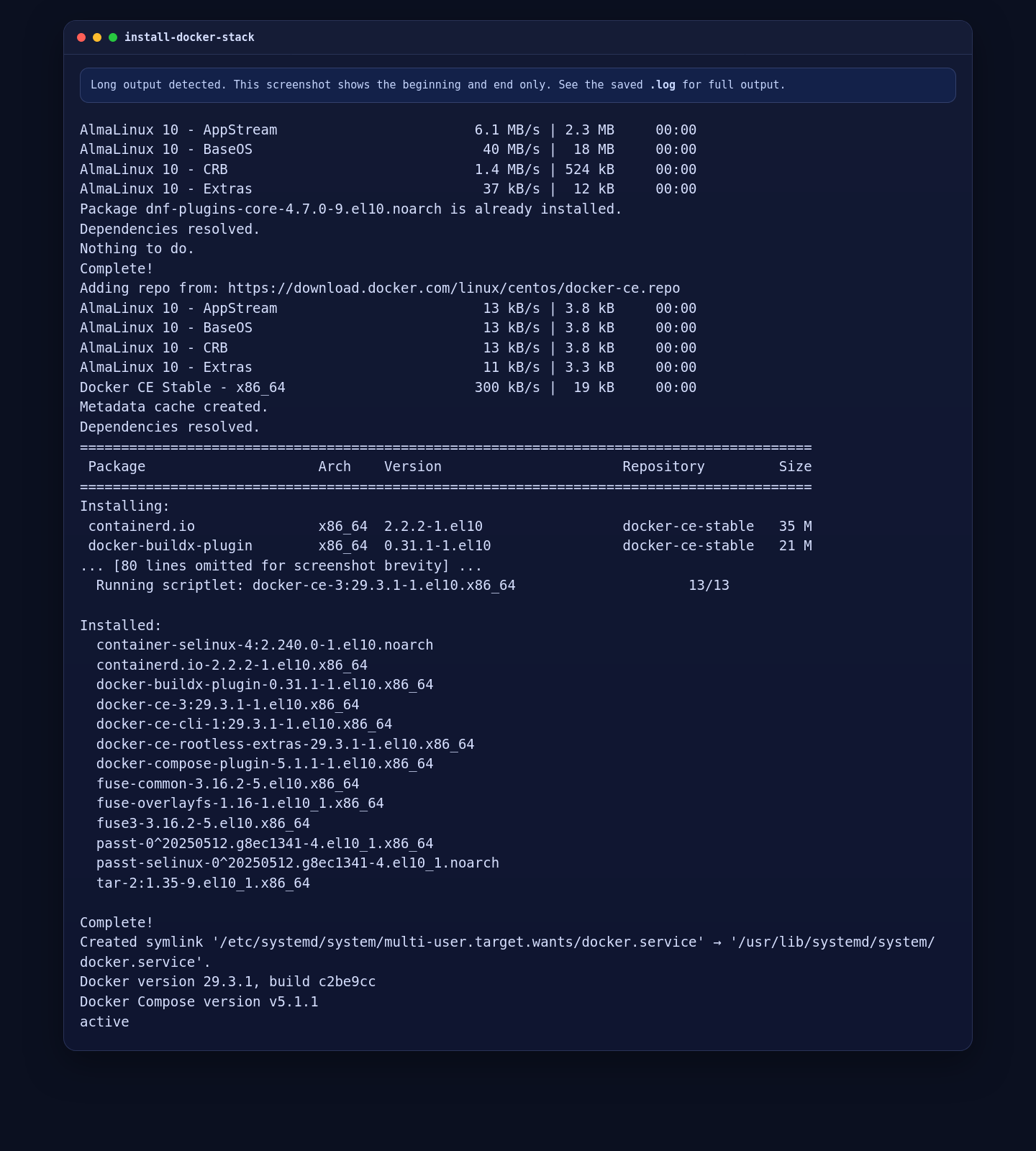1036x1151 pixels.
Task: Click 'Docker Compose version v5.1.1' line
Action: coord(199,1002)
